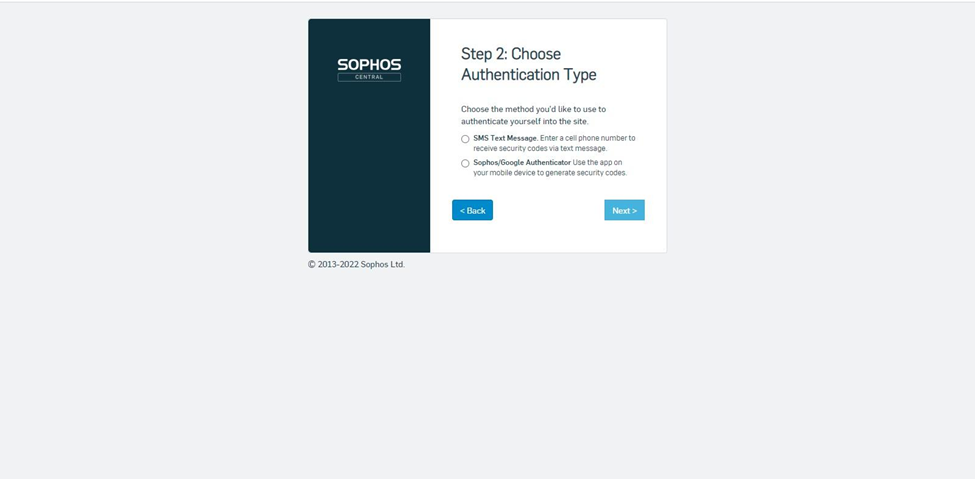The height and width of the screenshot is (479, 975).
Task: Click the bold 'SMS Text Message.' label
Action: 506,138
